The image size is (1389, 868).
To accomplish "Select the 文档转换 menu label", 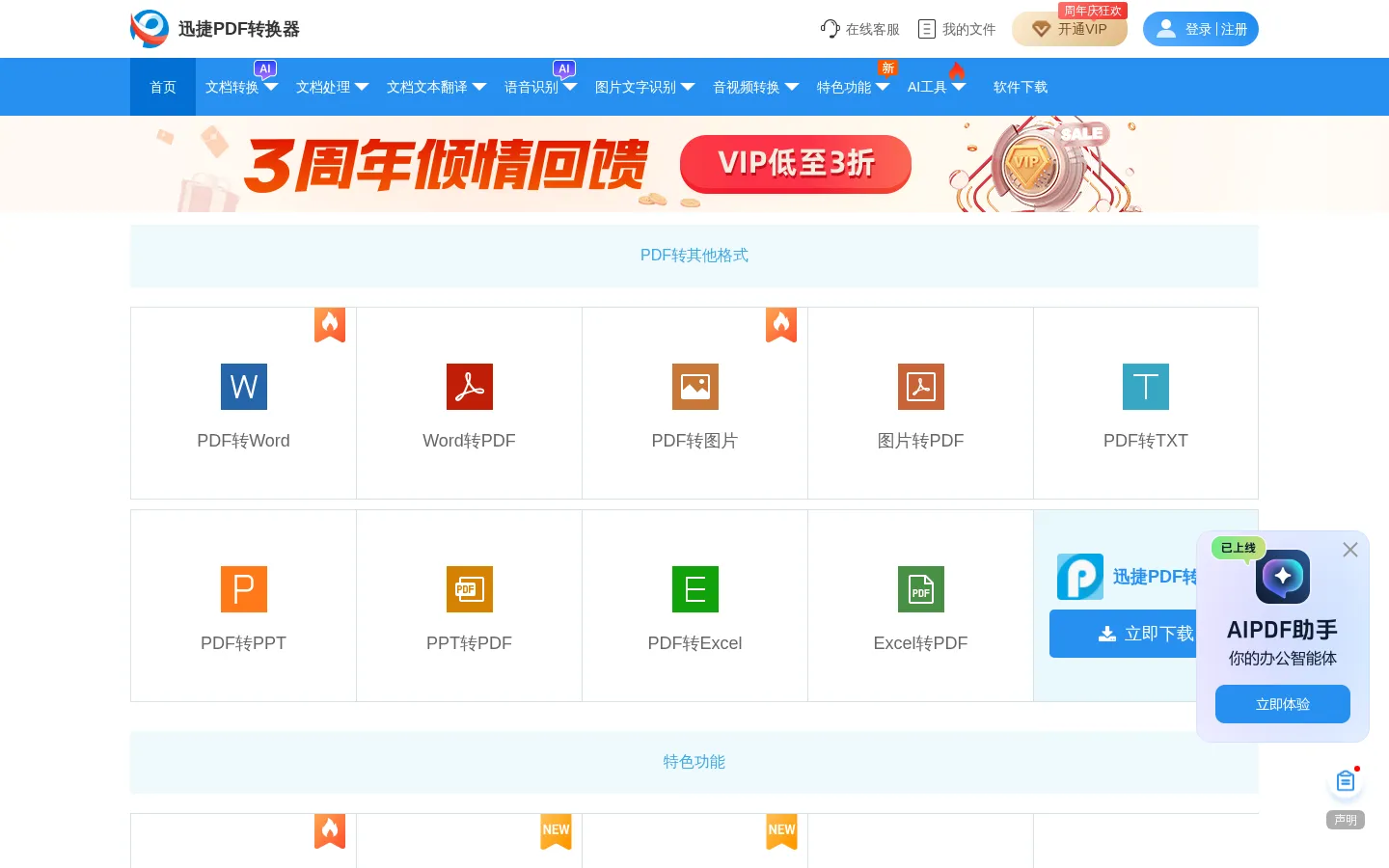I will pyautogui.click(x=232, y=87).
